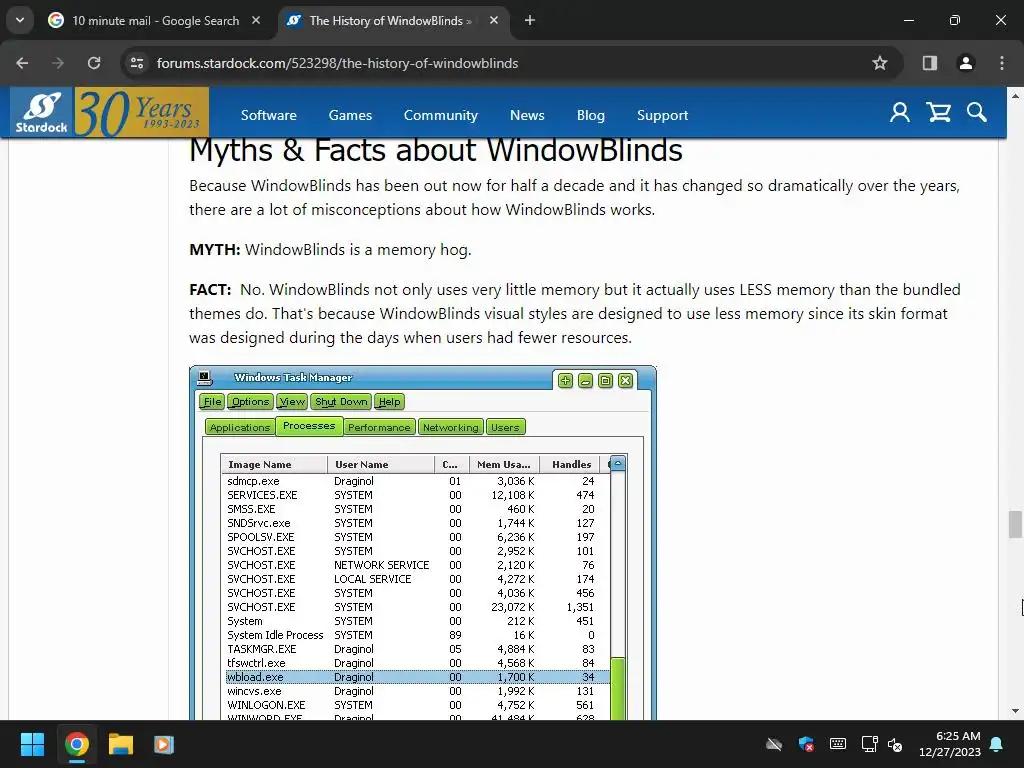Screen dimensions: 1024x768
Task: Open the Community menu
Action: tap(441, 115)
